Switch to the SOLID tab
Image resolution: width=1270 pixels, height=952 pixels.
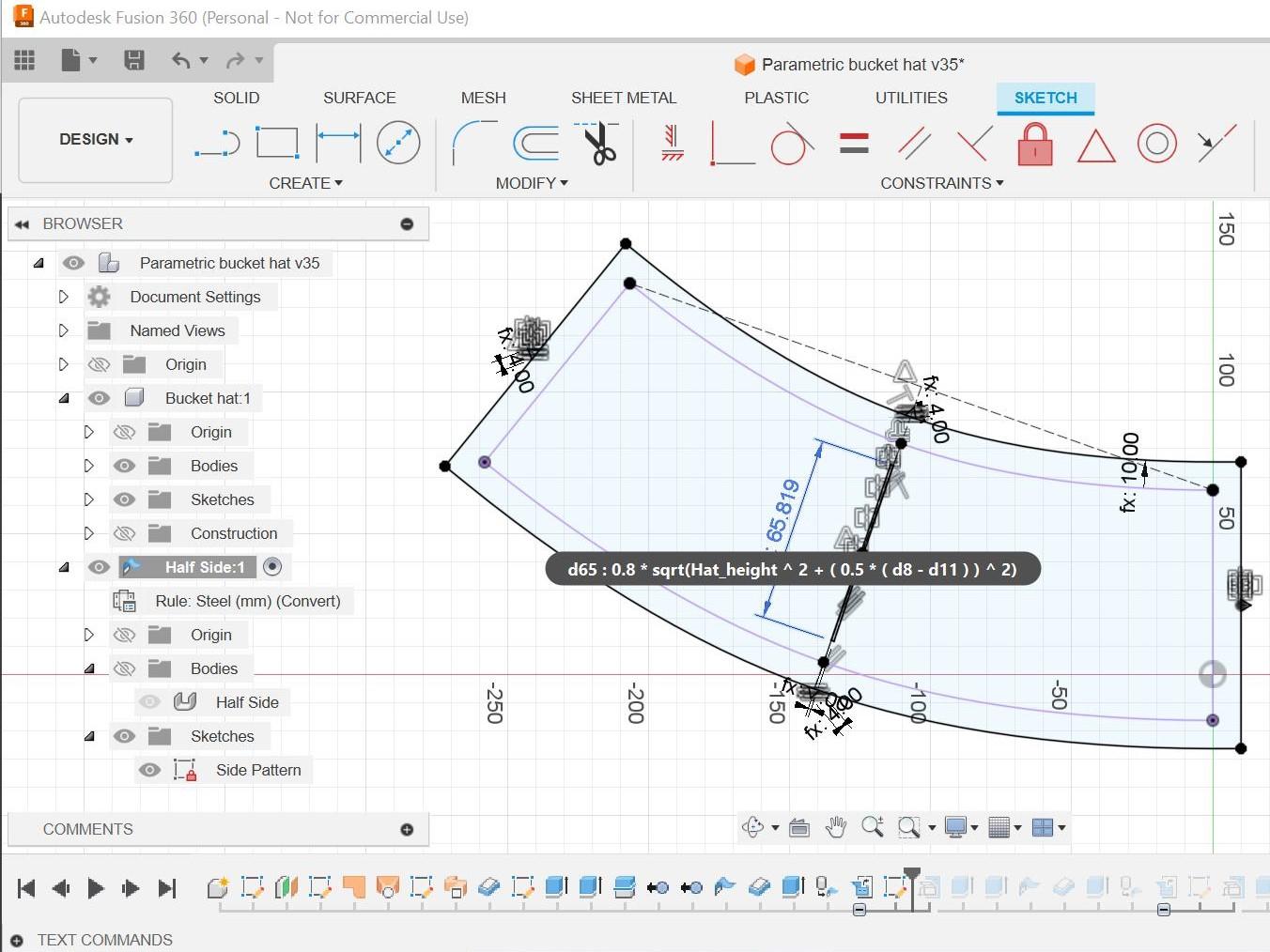click(237, 98)
